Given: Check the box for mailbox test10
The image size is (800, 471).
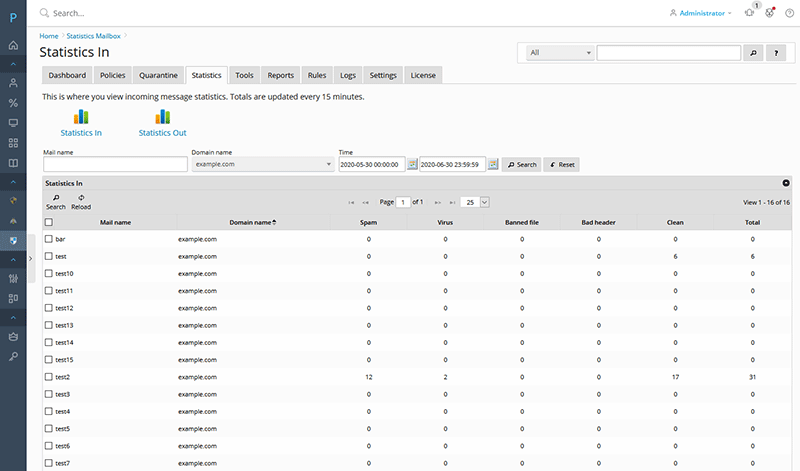Looking at the screenshot, I should pos(48,274).
